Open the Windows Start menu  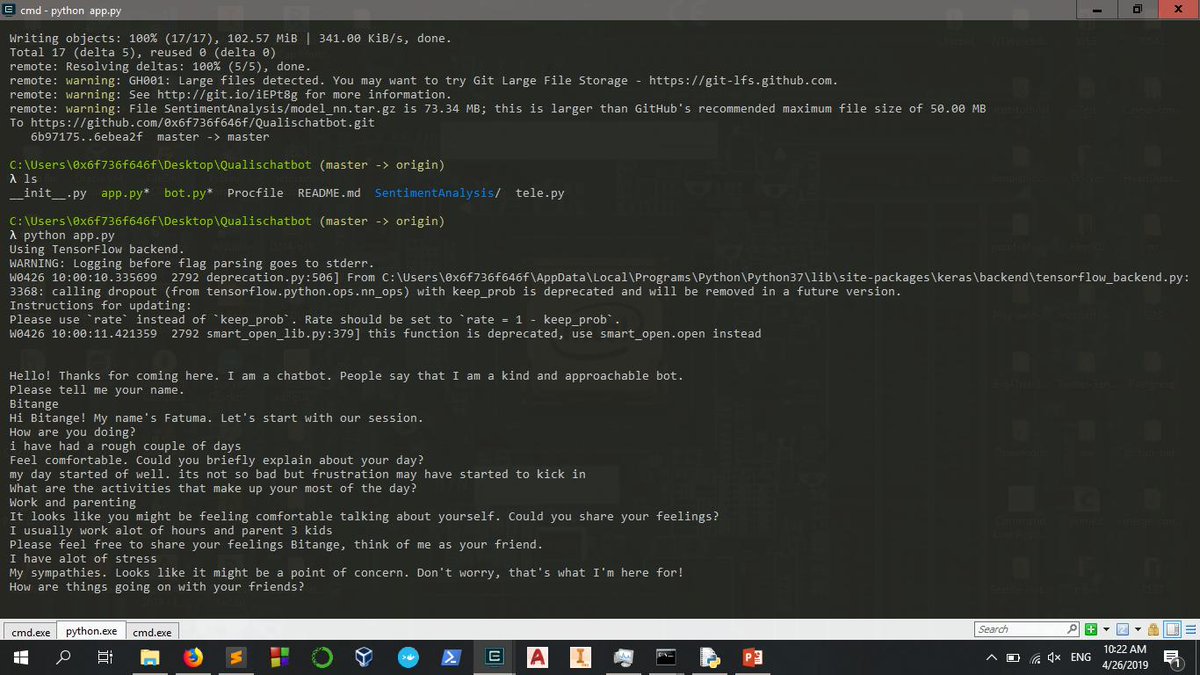coord(20,657)
